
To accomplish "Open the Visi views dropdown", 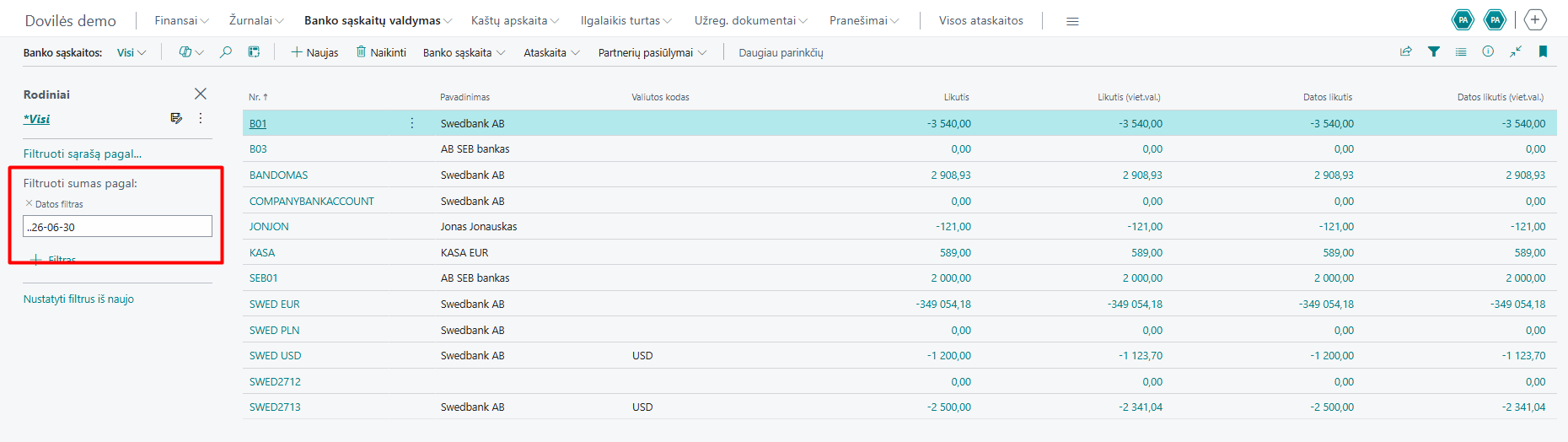I will (132, 52).
